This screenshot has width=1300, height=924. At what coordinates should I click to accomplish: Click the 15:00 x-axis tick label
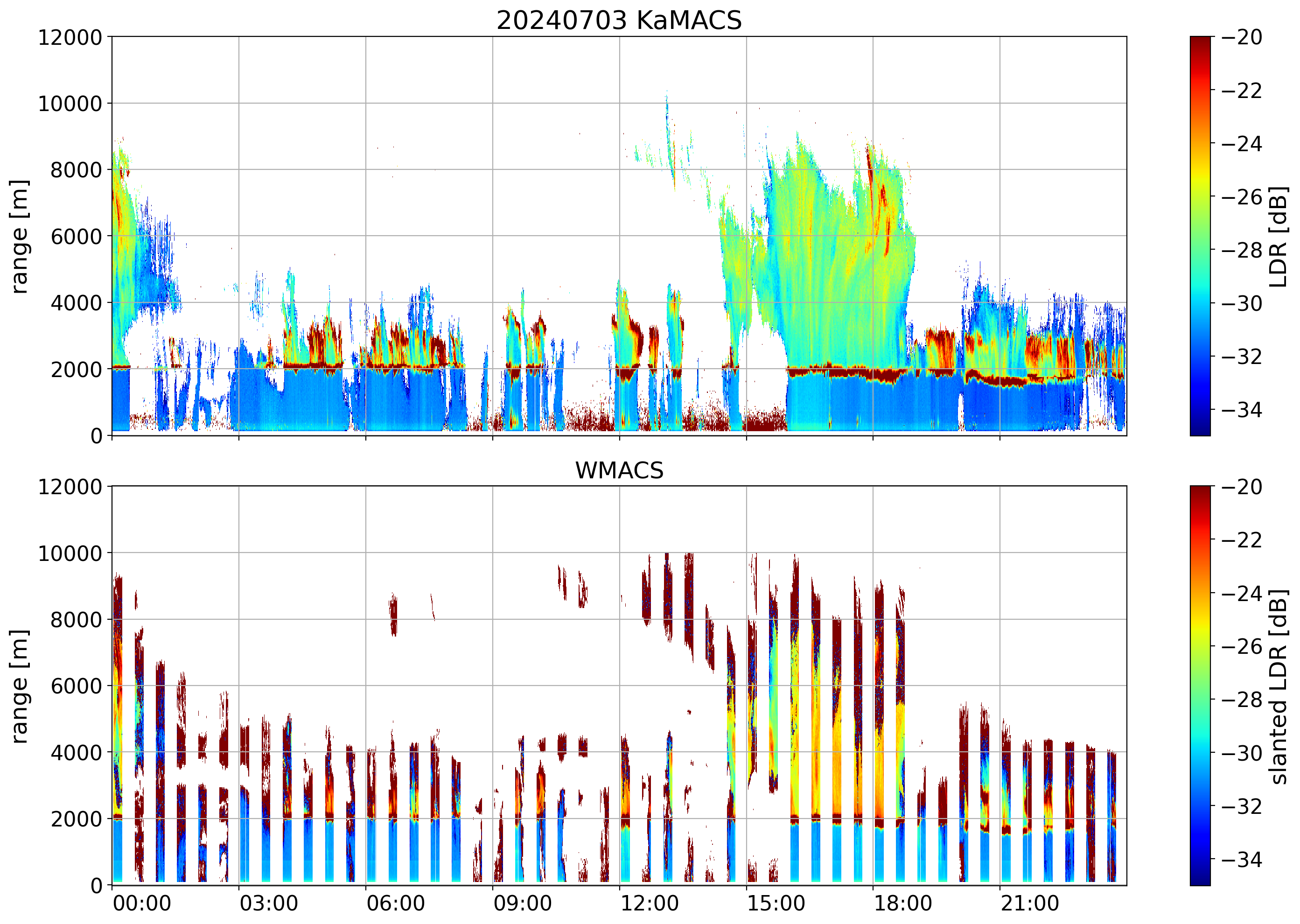[x=776, y=903]
